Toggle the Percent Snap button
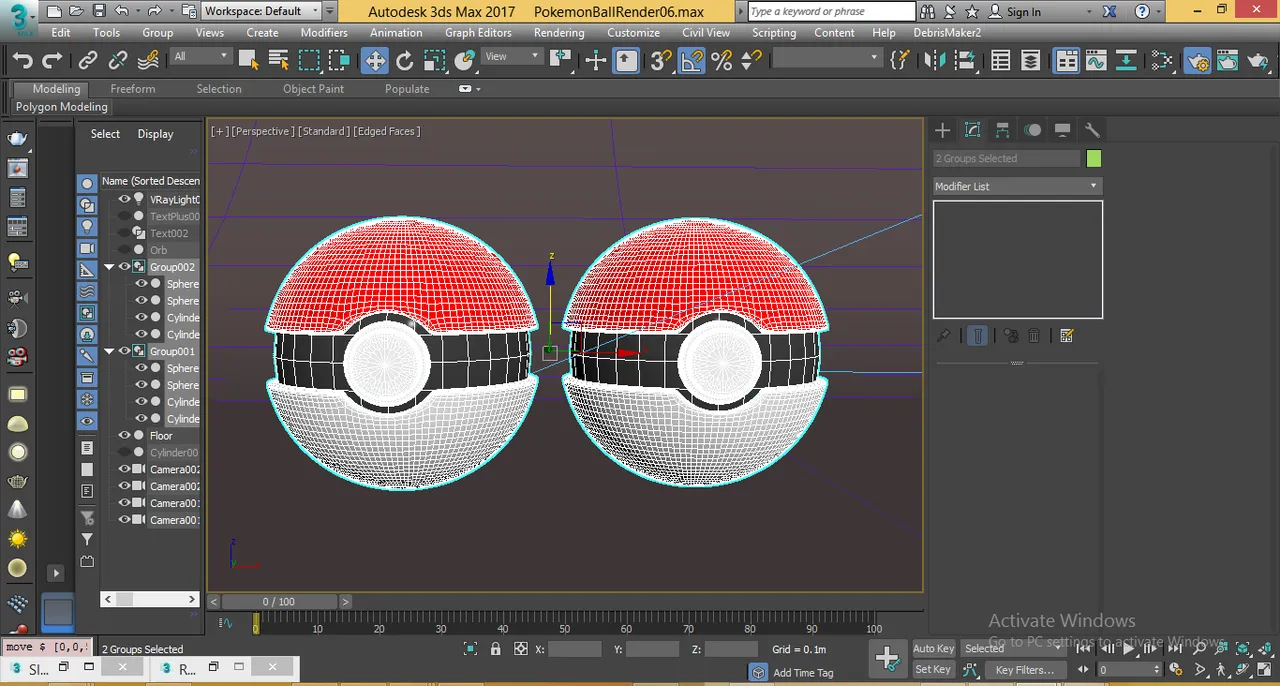The width and height of the screenshot is (1280, 686). click(x=721, y=61)
